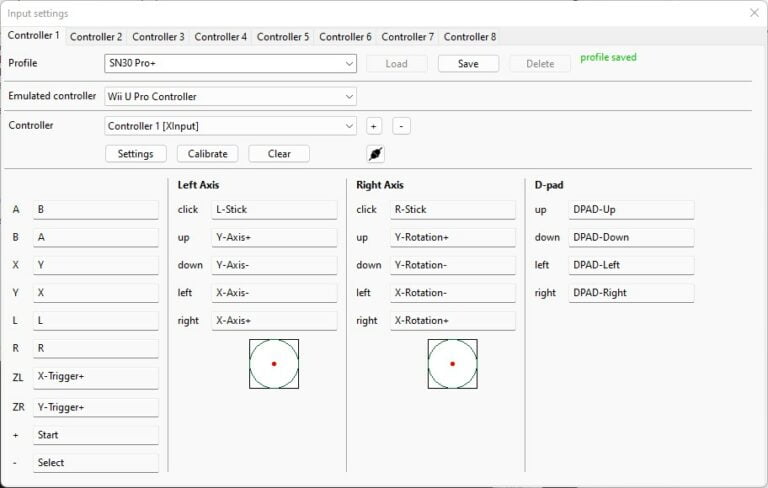The image size is (768, 488).
Task: Click the Right Axis down Y-Rotation- field
Action: point(452,265)
